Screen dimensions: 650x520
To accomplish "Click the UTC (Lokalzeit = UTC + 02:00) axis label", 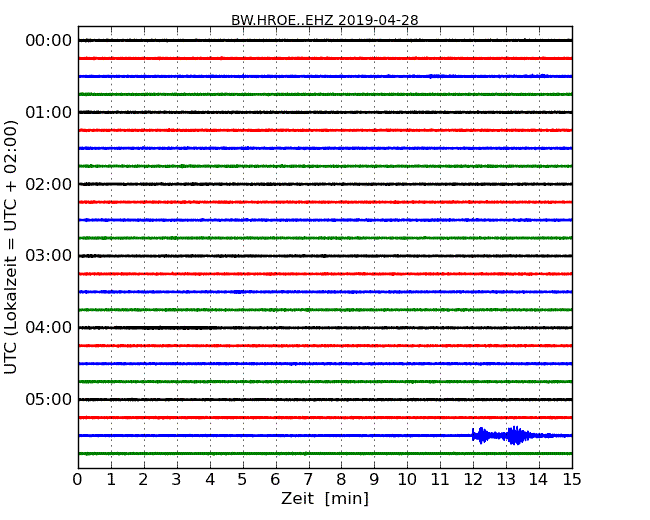I will pyautogui.click(x=11, y=247).
